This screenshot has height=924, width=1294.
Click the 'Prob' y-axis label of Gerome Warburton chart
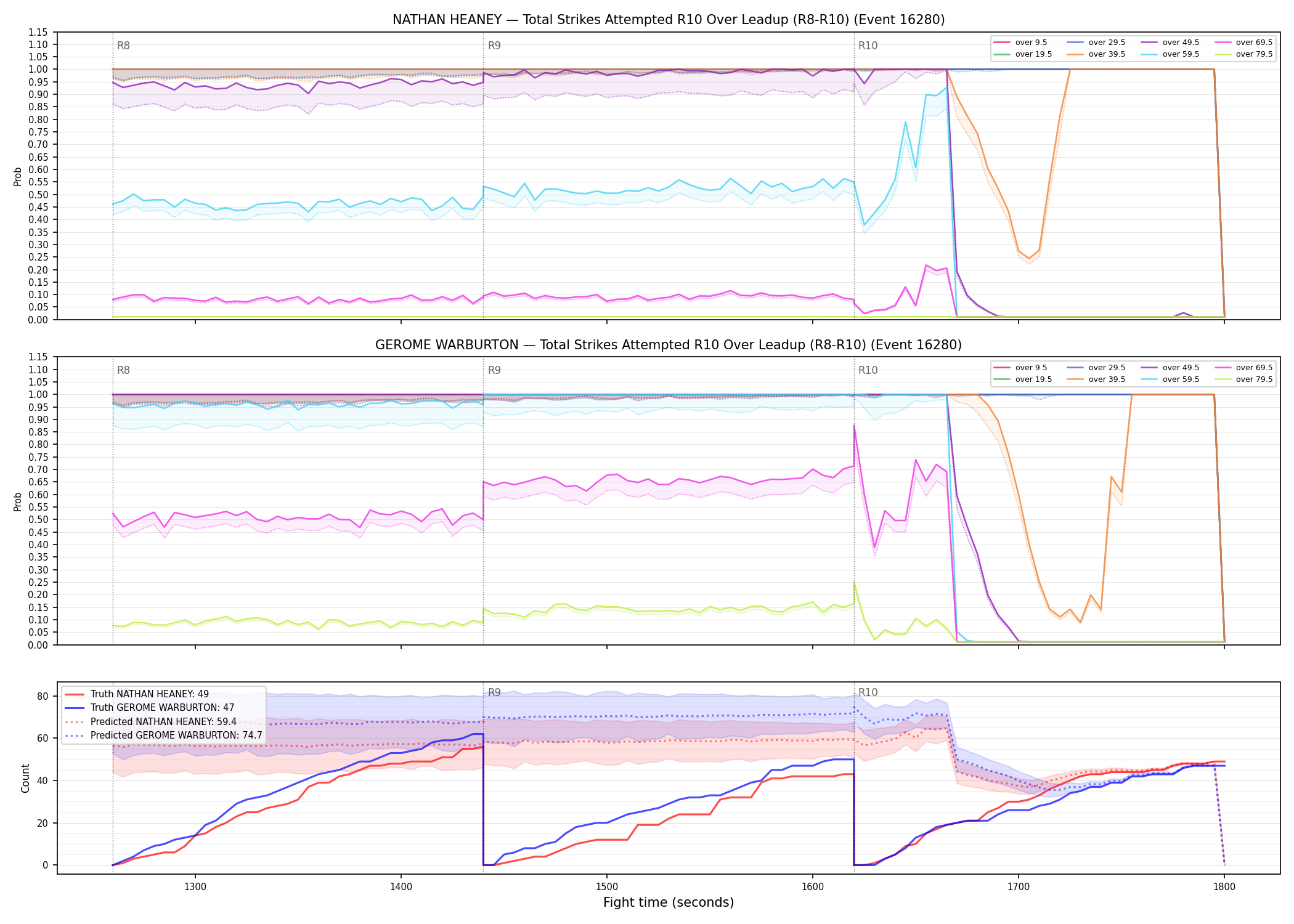tap(17, 501)
